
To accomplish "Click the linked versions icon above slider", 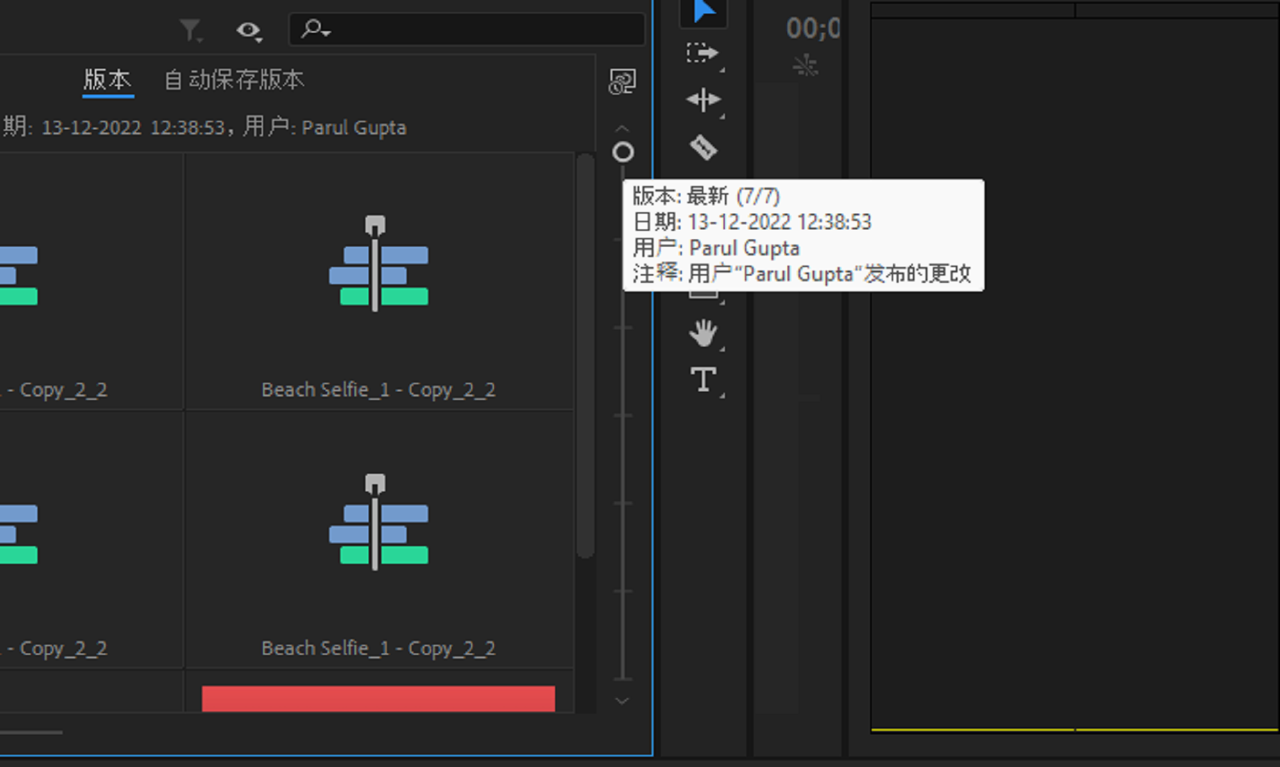I will coord(622,82).
